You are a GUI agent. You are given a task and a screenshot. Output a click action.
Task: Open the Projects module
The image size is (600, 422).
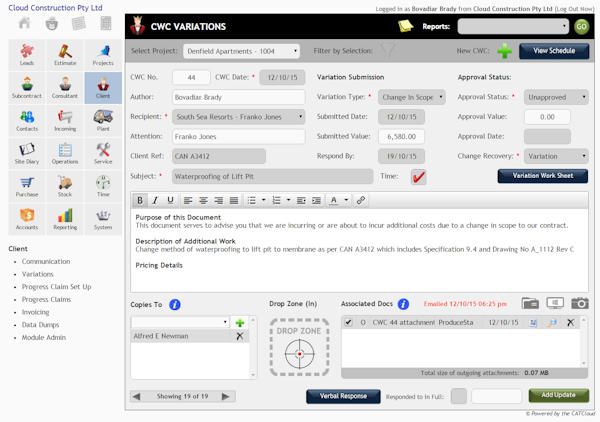[103, 55]
